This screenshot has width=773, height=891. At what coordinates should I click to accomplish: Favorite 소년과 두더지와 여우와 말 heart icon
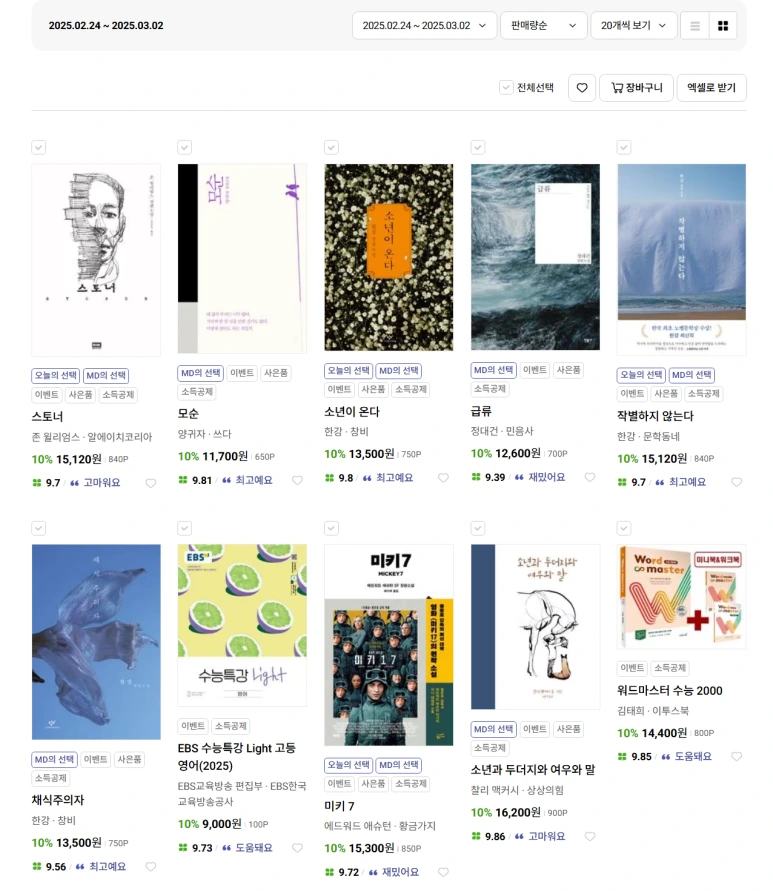tap(590, 836)
